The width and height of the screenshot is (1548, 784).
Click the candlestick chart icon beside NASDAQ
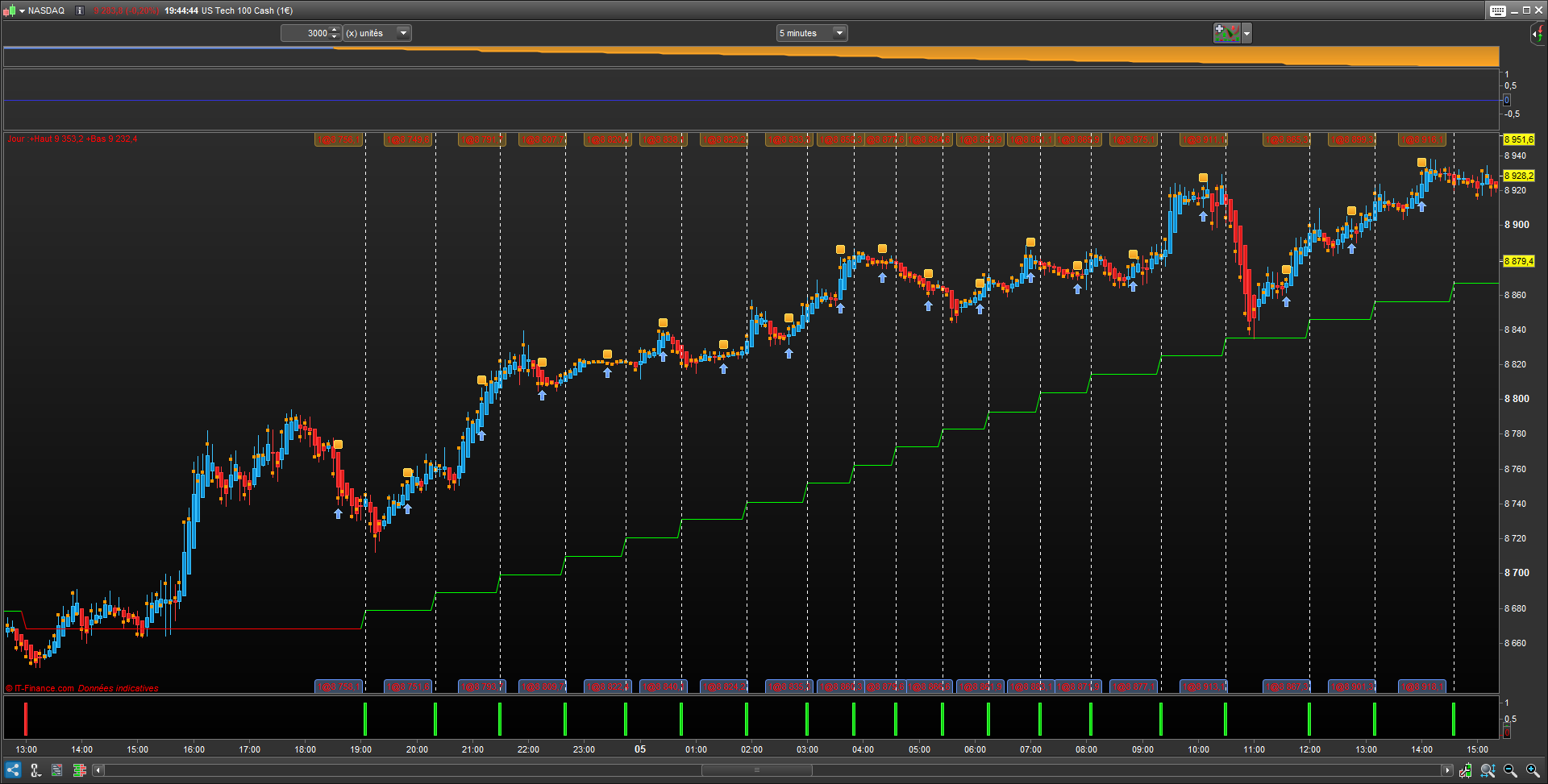pos(9,10)
